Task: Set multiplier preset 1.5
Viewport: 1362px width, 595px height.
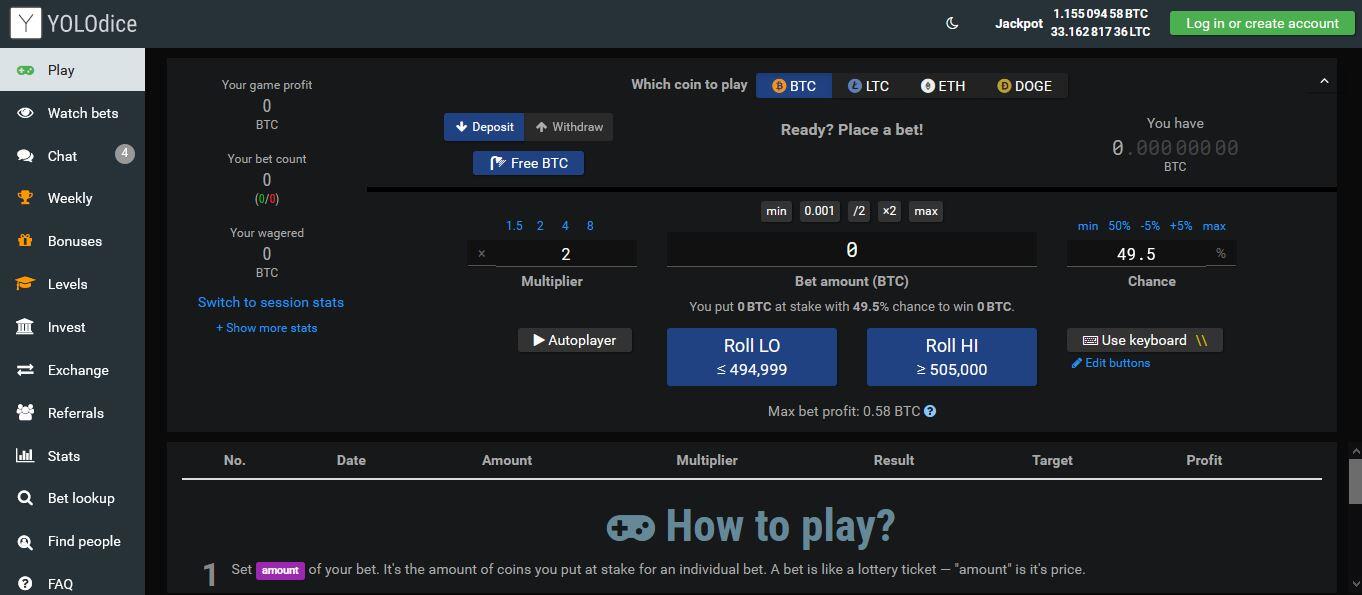Action: click(x=514, y=226)
